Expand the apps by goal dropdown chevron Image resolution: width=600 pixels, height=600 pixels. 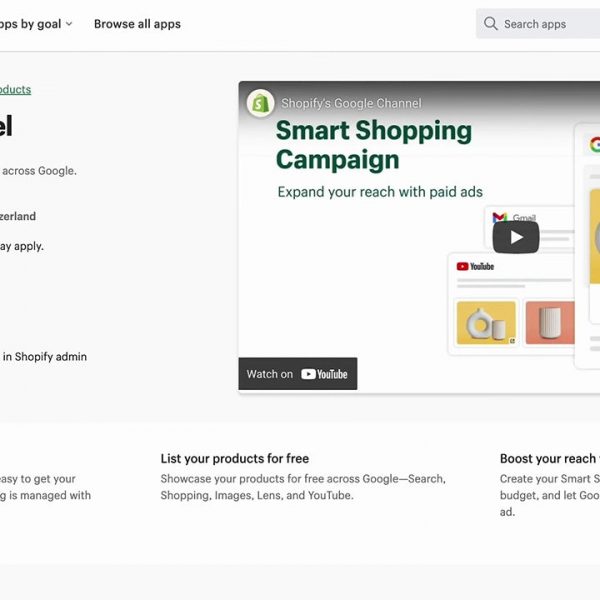tap(69, 24)
